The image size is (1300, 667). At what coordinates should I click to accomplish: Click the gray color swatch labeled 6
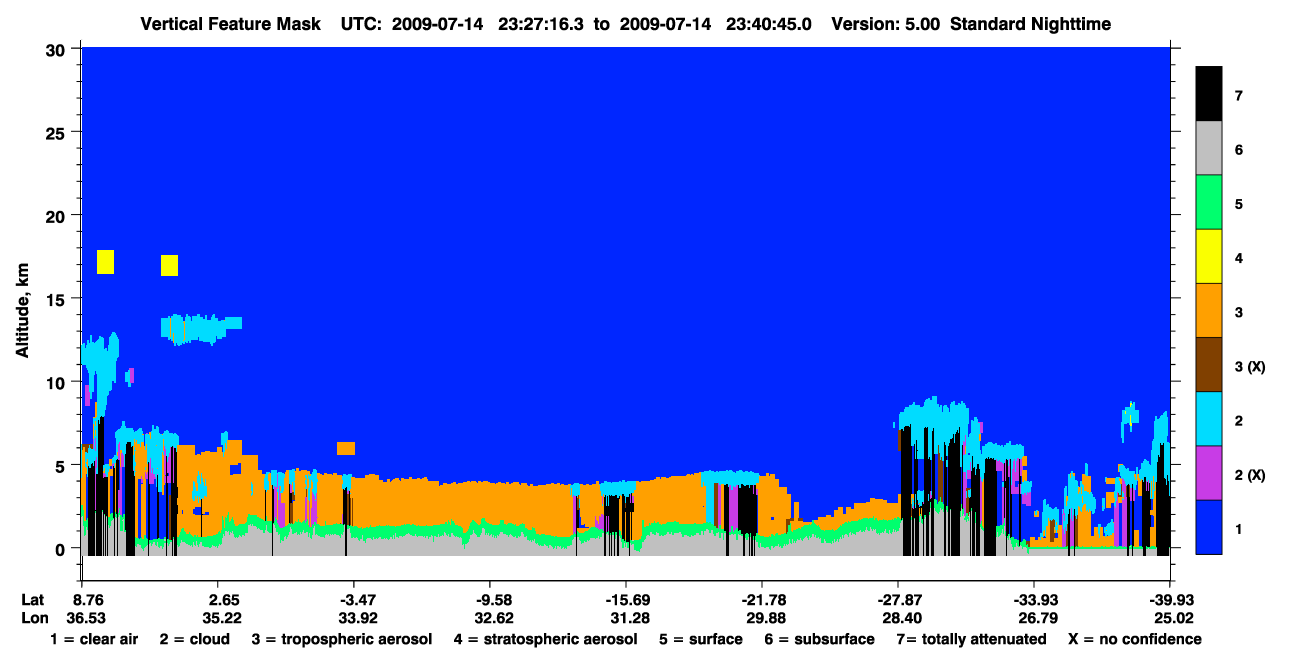click(1209, 148)
